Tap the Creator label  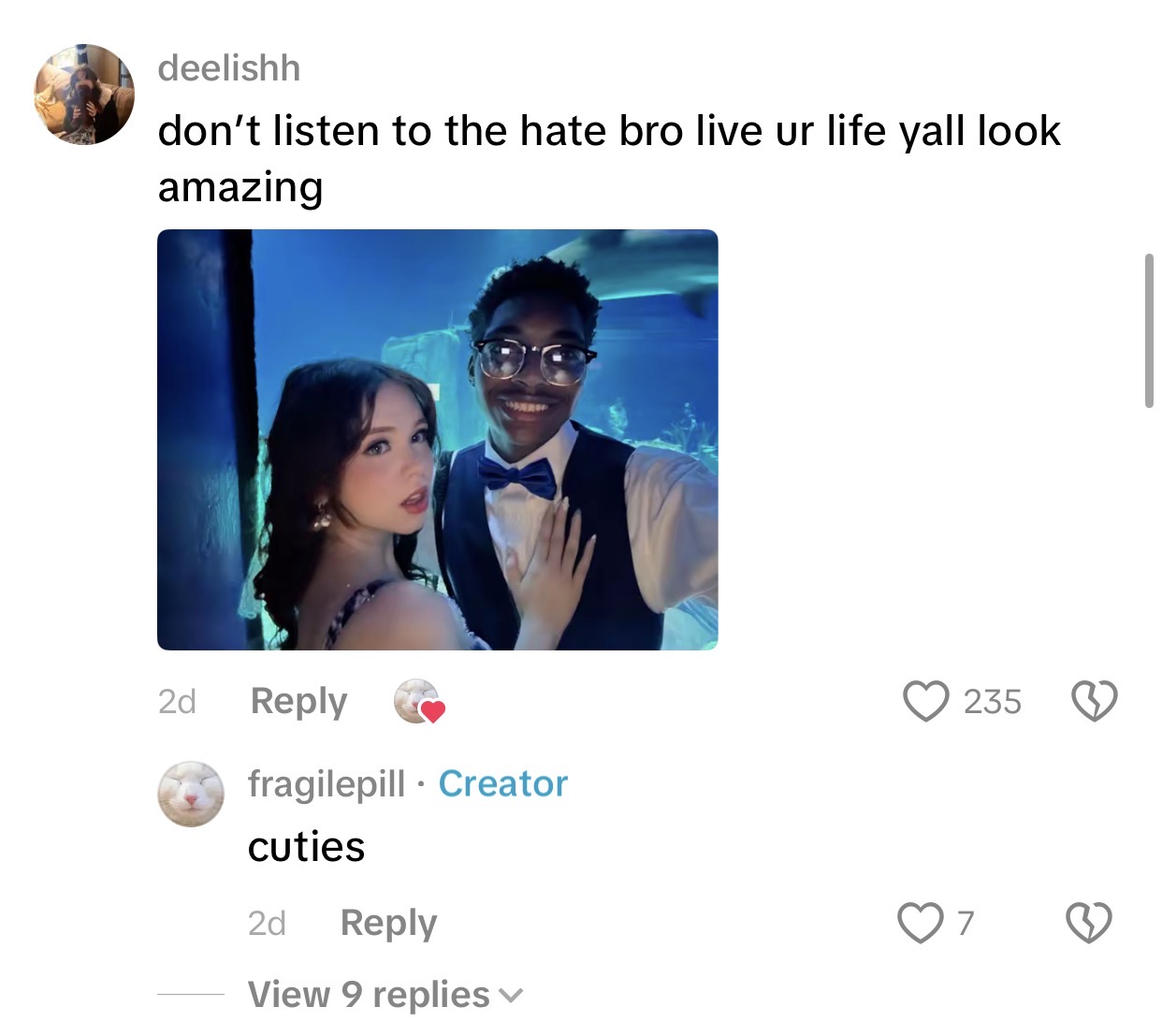503,783
